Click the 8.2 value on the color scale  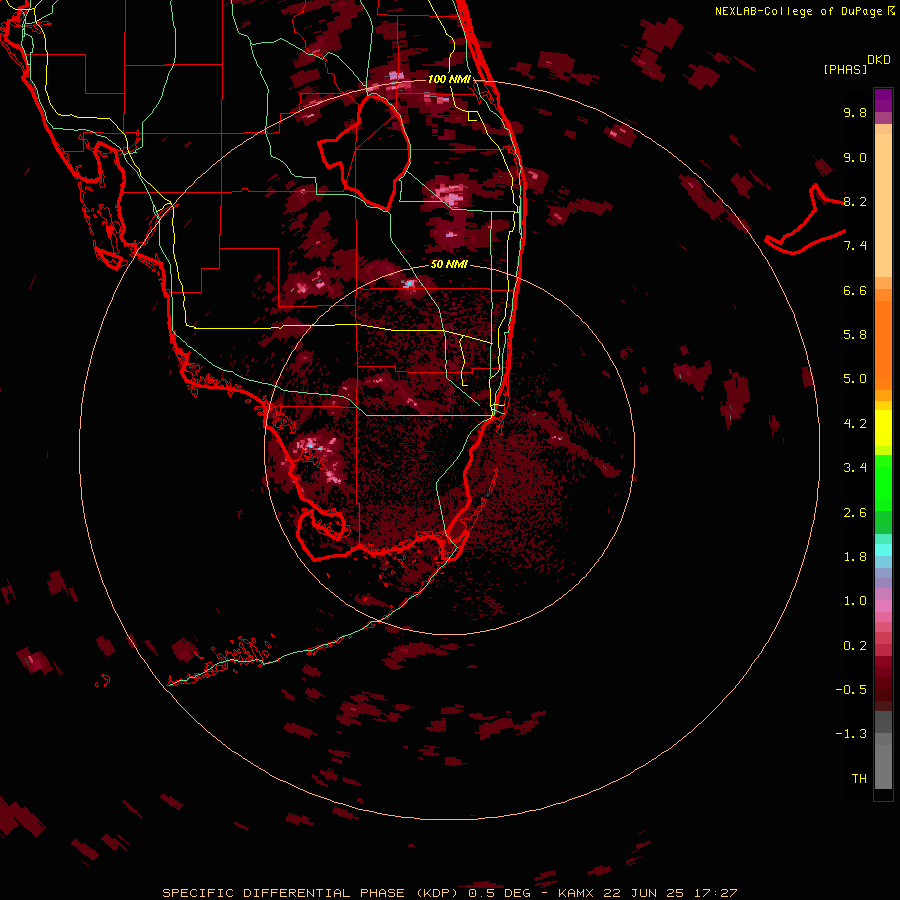[x=855, y=201]
